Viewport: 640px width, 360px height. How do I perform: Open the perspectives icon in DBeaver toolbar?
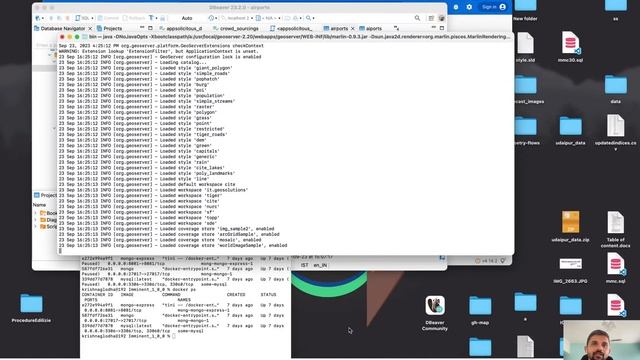pos(431,18)
